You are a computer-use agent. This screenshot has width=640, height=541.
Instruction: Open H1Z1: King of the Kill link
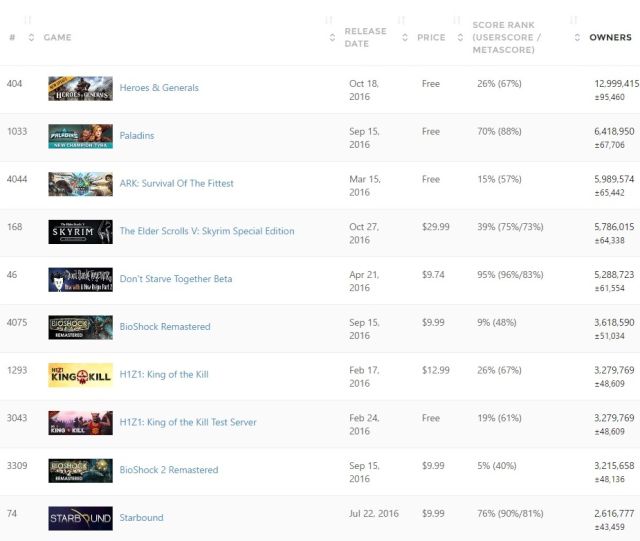pyautogui.click(x=164, y=375)
